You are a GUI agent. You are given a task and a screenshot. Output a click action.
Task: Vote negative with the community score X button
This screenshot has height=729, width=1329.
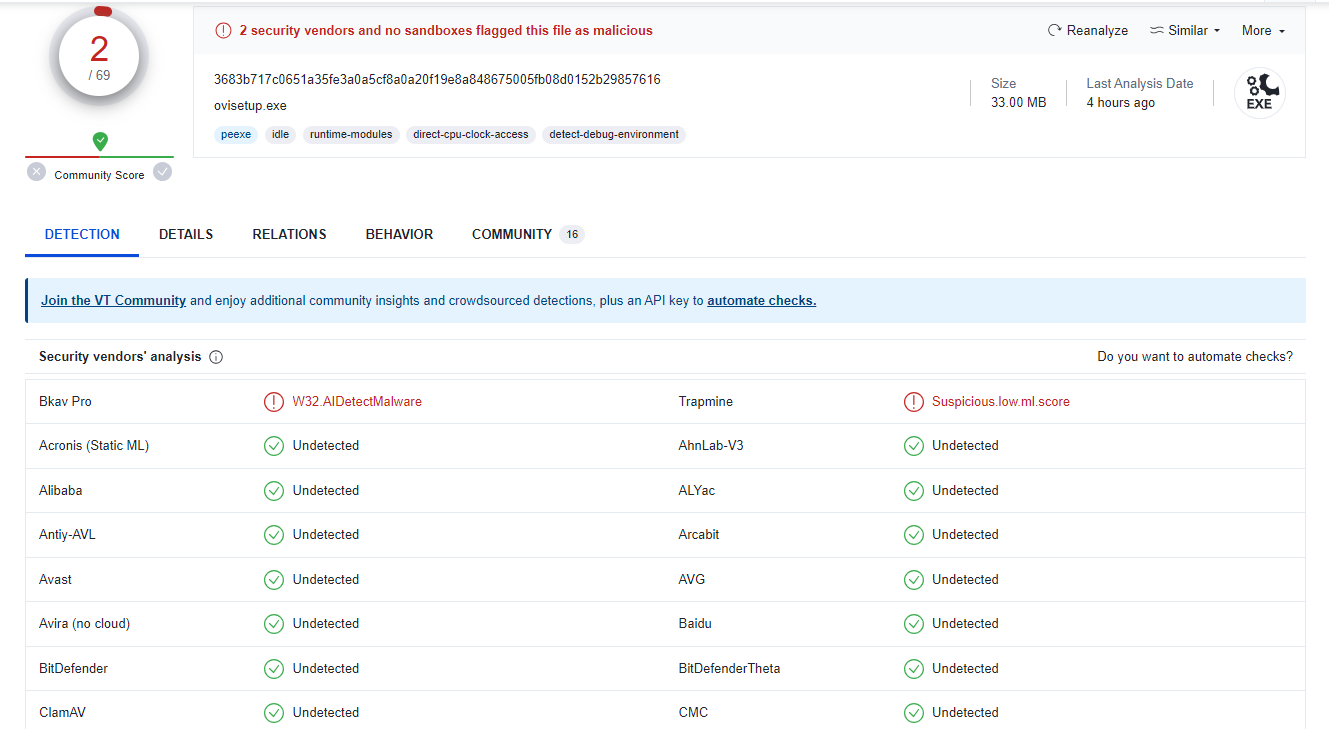[x=37, y=172]
